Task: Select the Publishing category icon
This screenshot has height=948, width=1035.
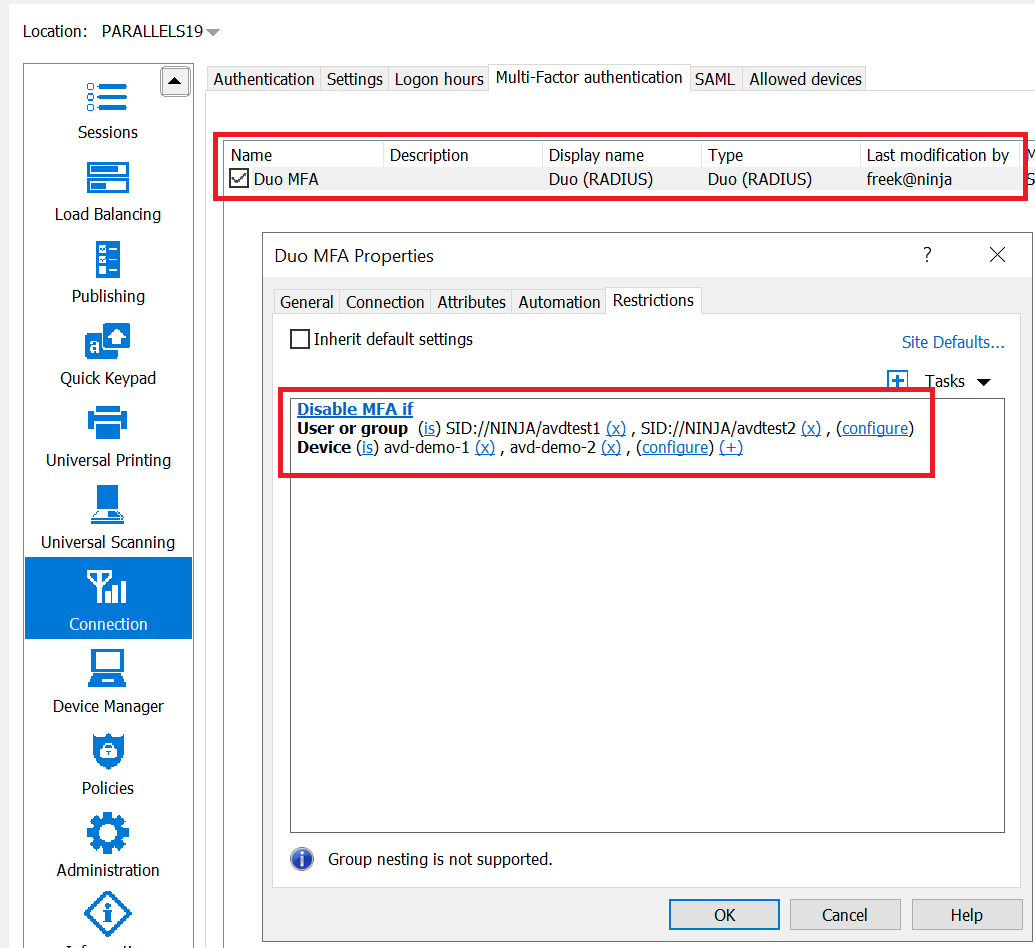Action: point(108,260)
